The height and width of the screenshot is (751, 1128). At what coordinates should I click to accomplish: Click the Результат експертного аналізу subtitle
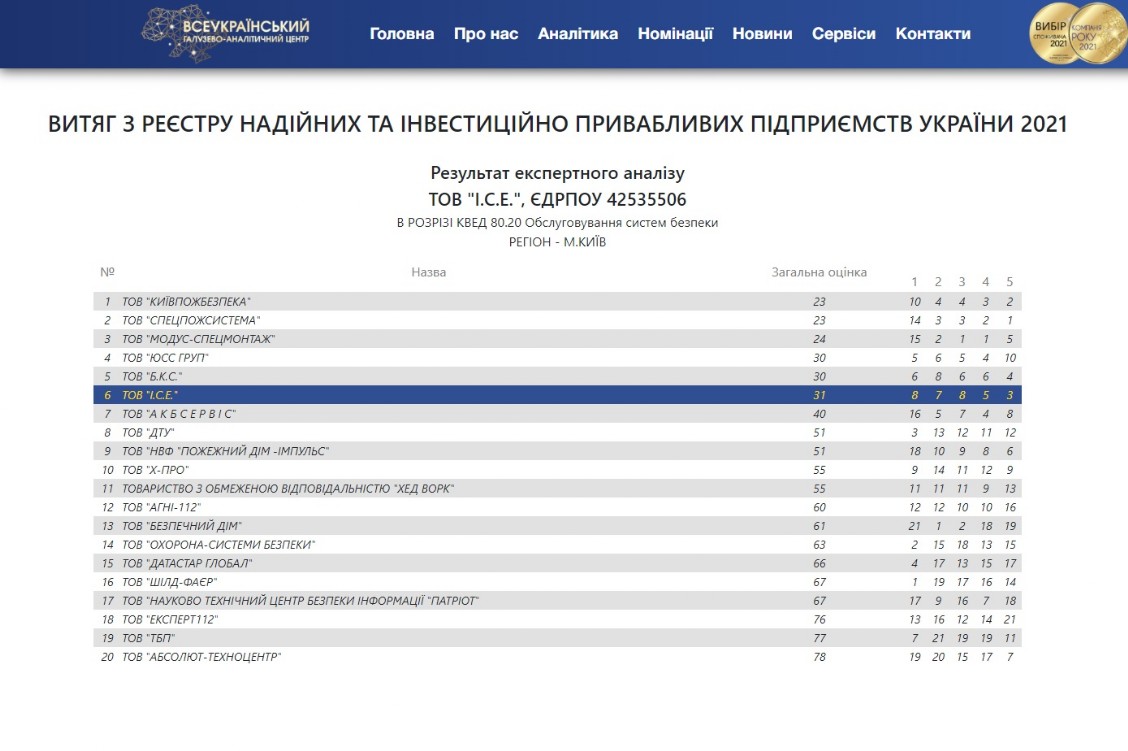click(558, 173)
